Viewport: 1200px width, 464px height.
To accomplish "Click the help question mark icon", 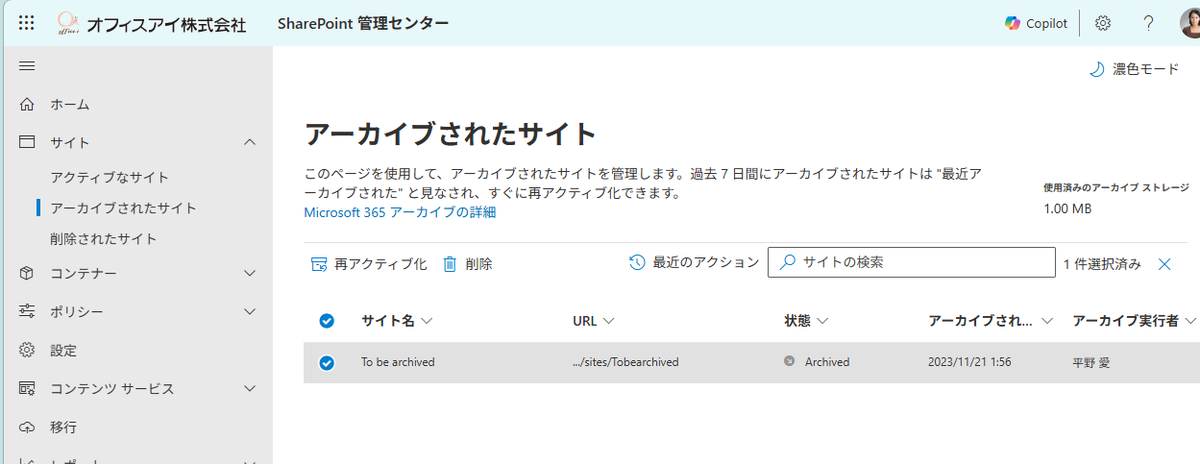I will click(1149, 23).
